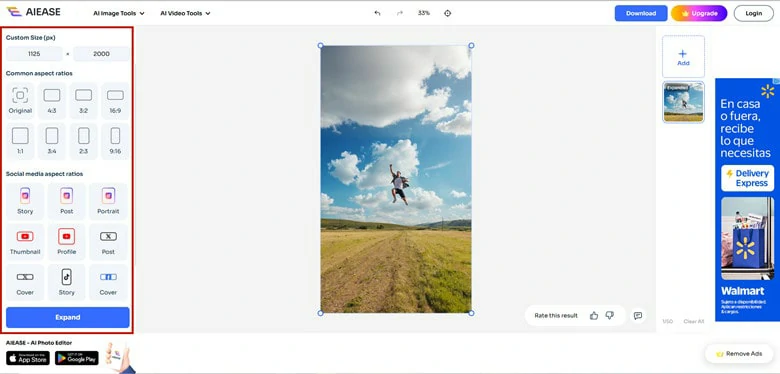Click the 'Common aspect ratios' heading
780x374 pixels.
[x=39, y=74]
